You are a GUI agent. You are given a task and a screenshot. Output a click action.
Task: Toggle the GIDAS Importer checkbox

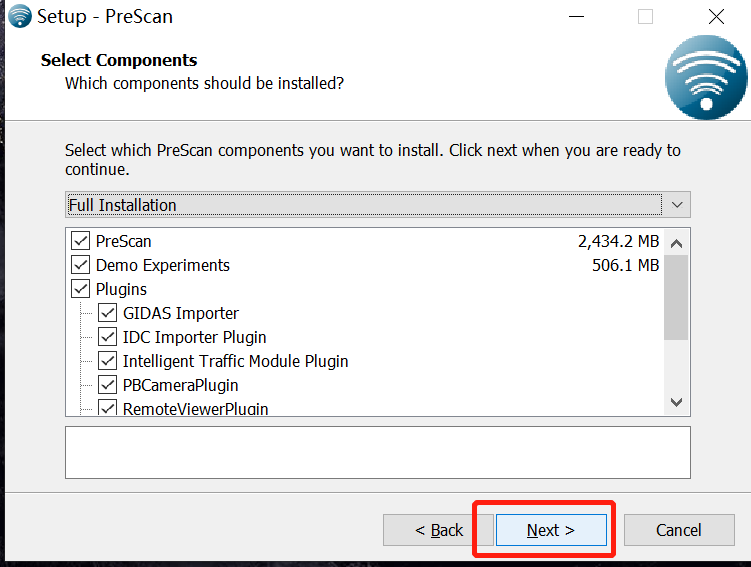click(x=107, y=313)
